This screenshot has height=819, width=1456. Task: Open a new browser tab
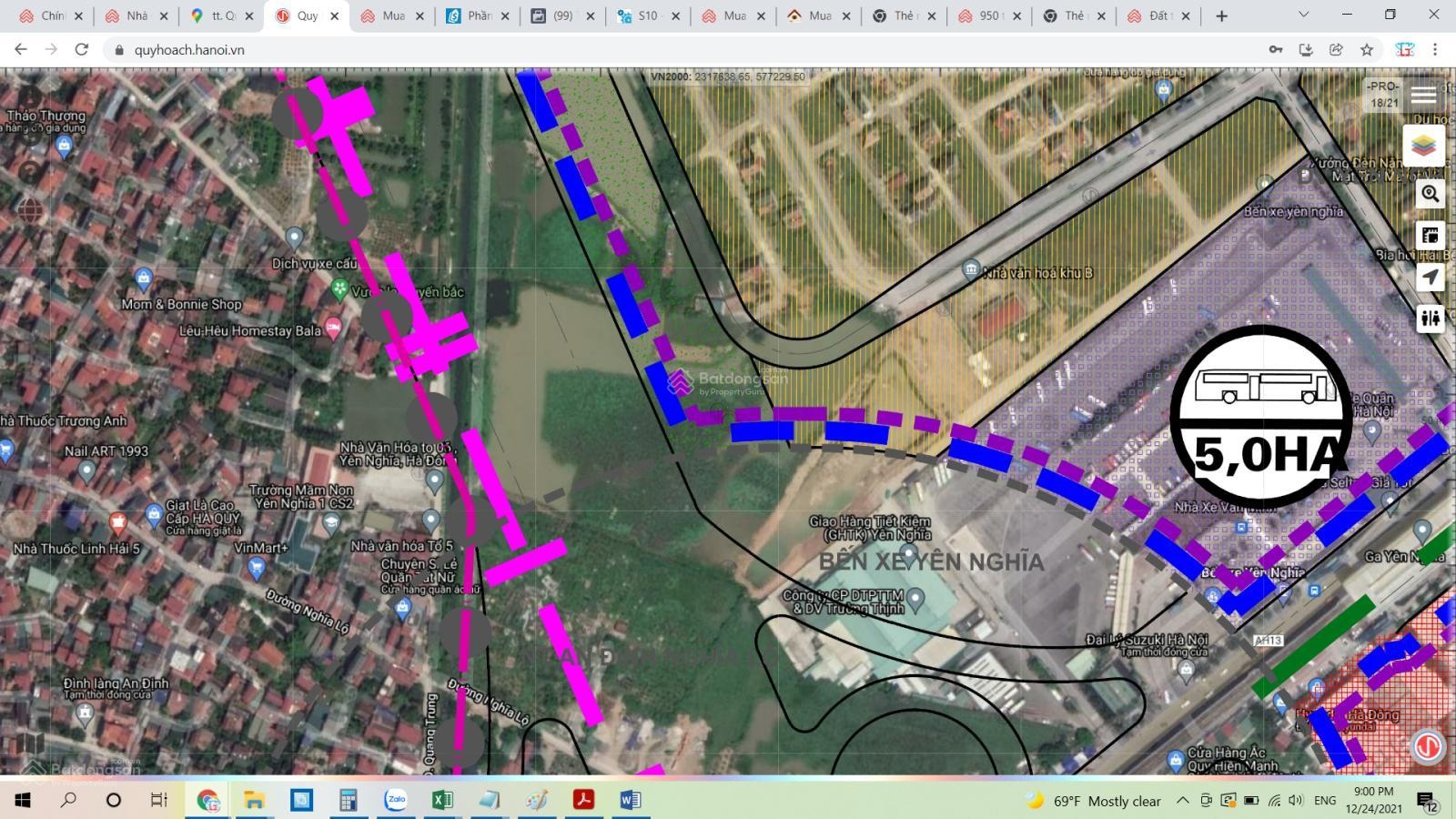pos(1221,15)
